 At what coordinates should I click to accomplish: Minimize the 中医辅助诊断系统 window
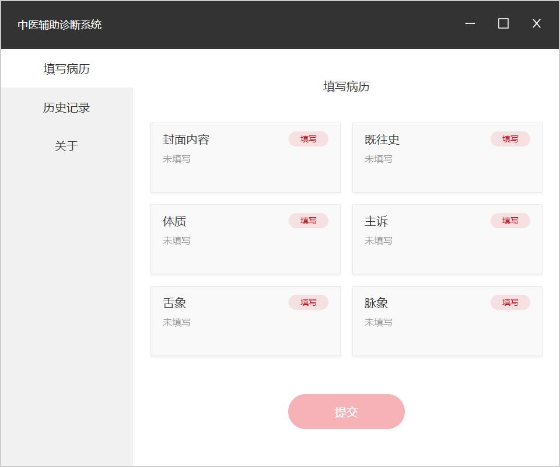(x=470, y=24)
